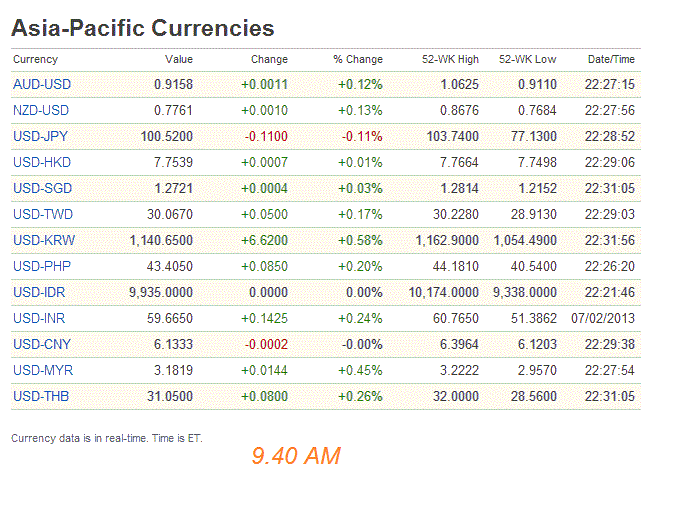Click the USD-INR currency link
The height and width of the screenshot is (509, 697).
point(41,318)
